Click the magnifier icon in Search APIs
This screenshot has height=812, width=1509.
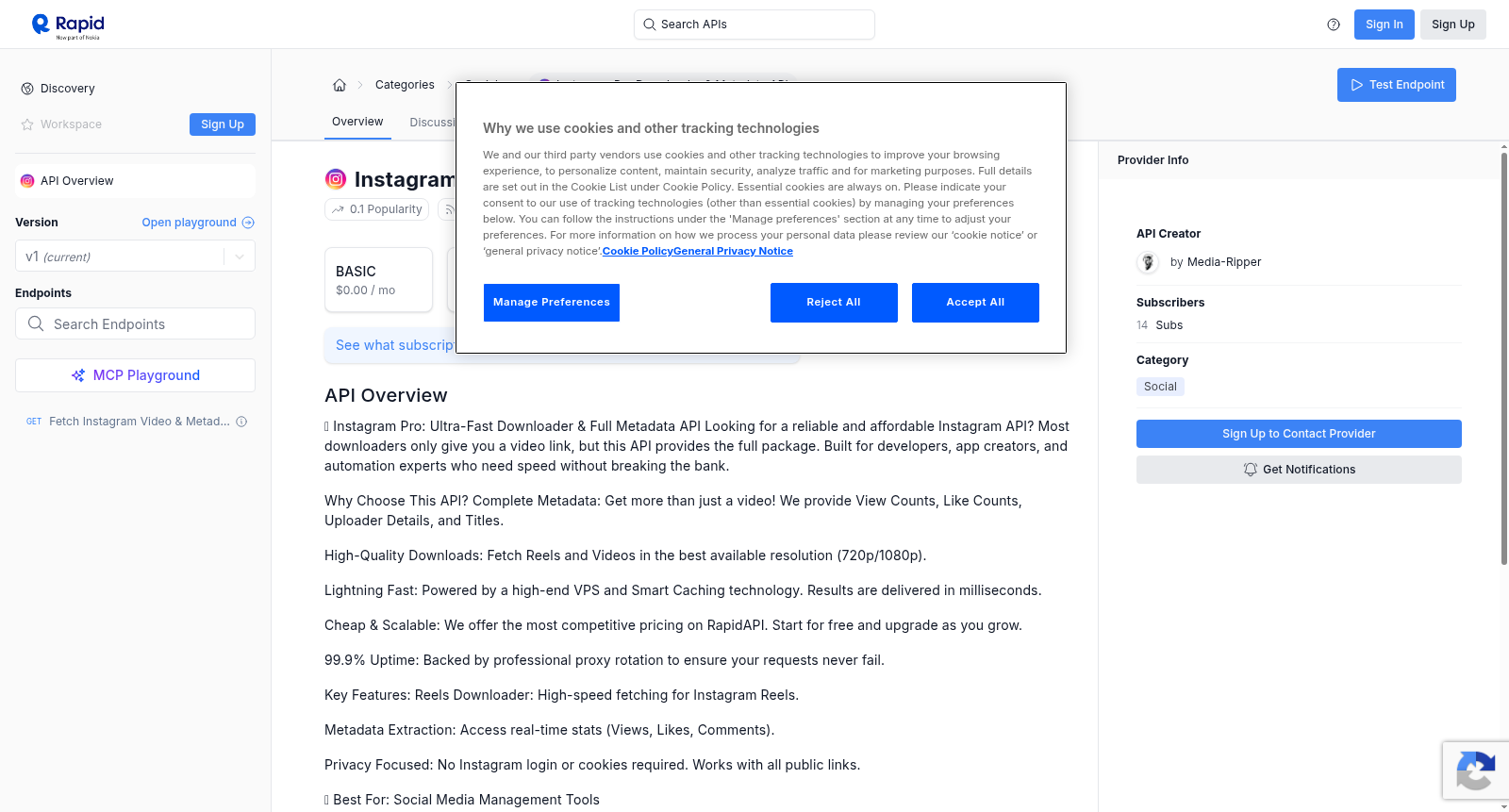coord(649,25)
